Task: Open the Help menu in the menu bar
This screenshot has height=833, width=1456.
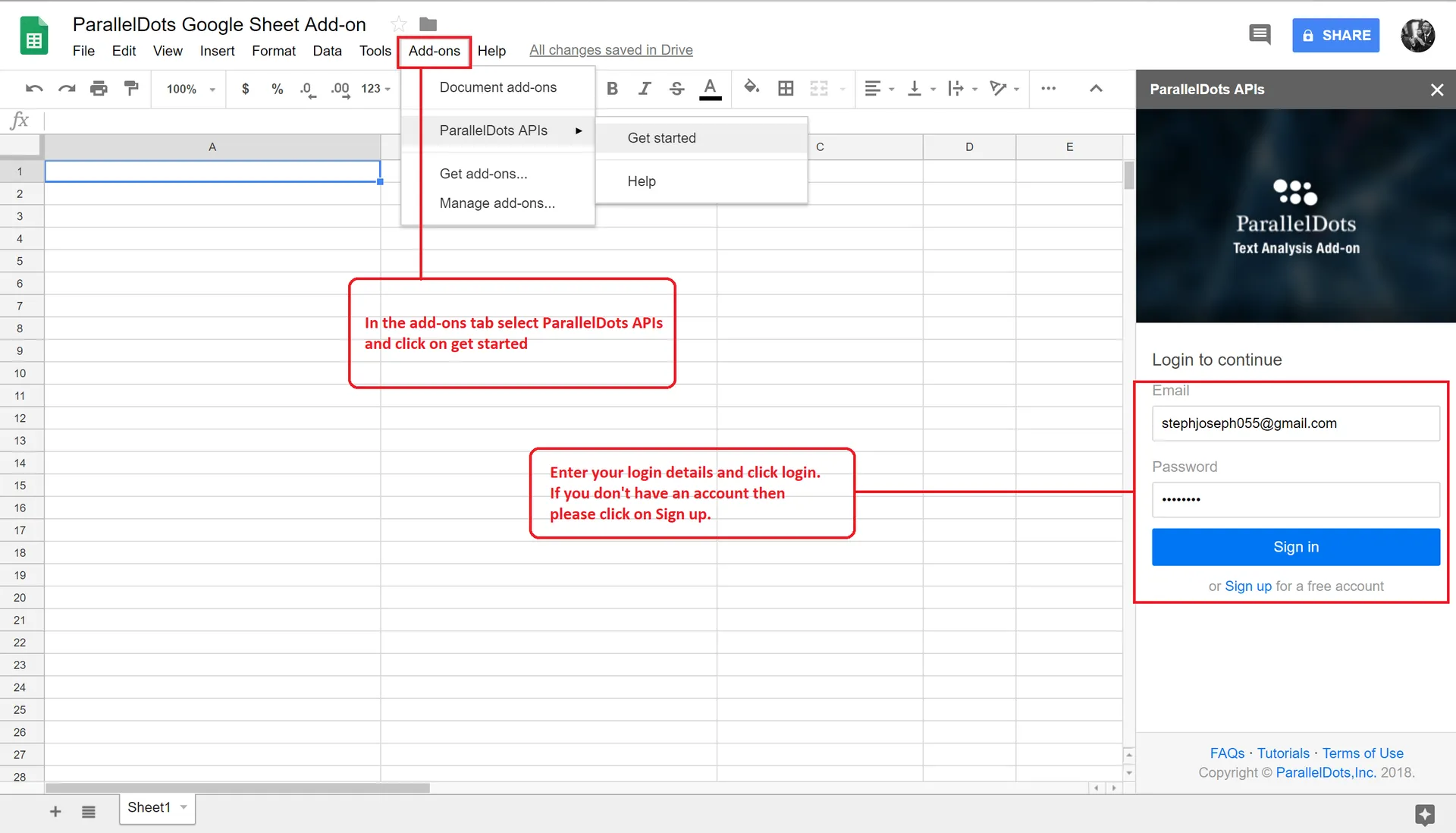Action: [491, 51]
